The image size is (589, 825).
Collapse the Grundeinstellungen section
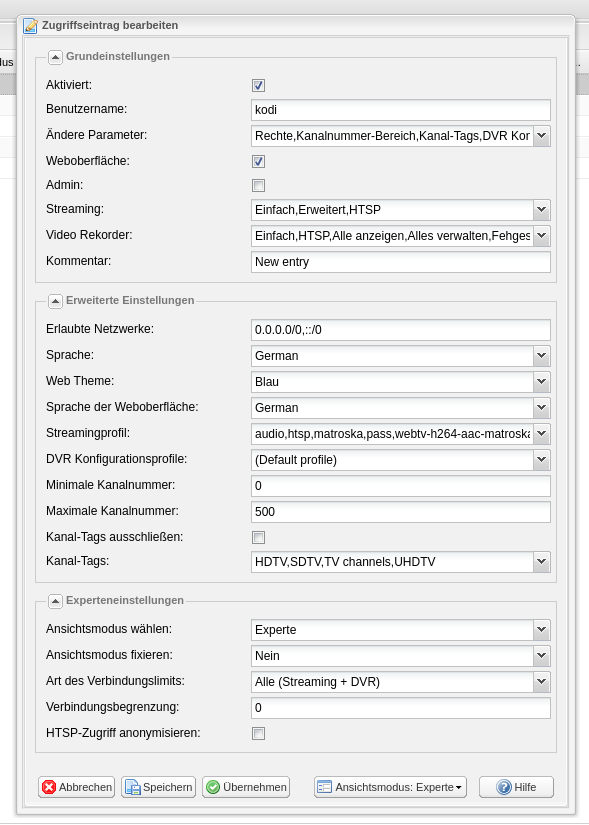[x=55, y=57]
